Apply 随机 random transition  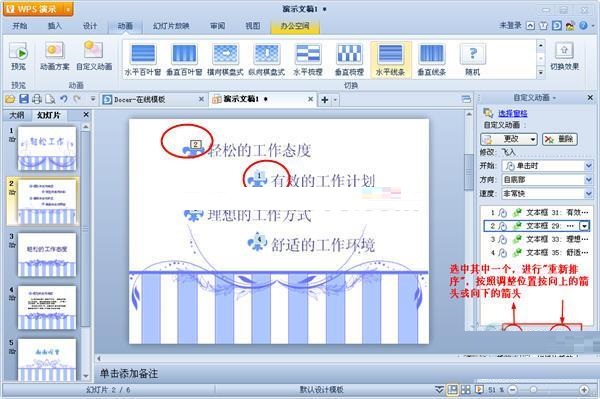tap(473, 60)
